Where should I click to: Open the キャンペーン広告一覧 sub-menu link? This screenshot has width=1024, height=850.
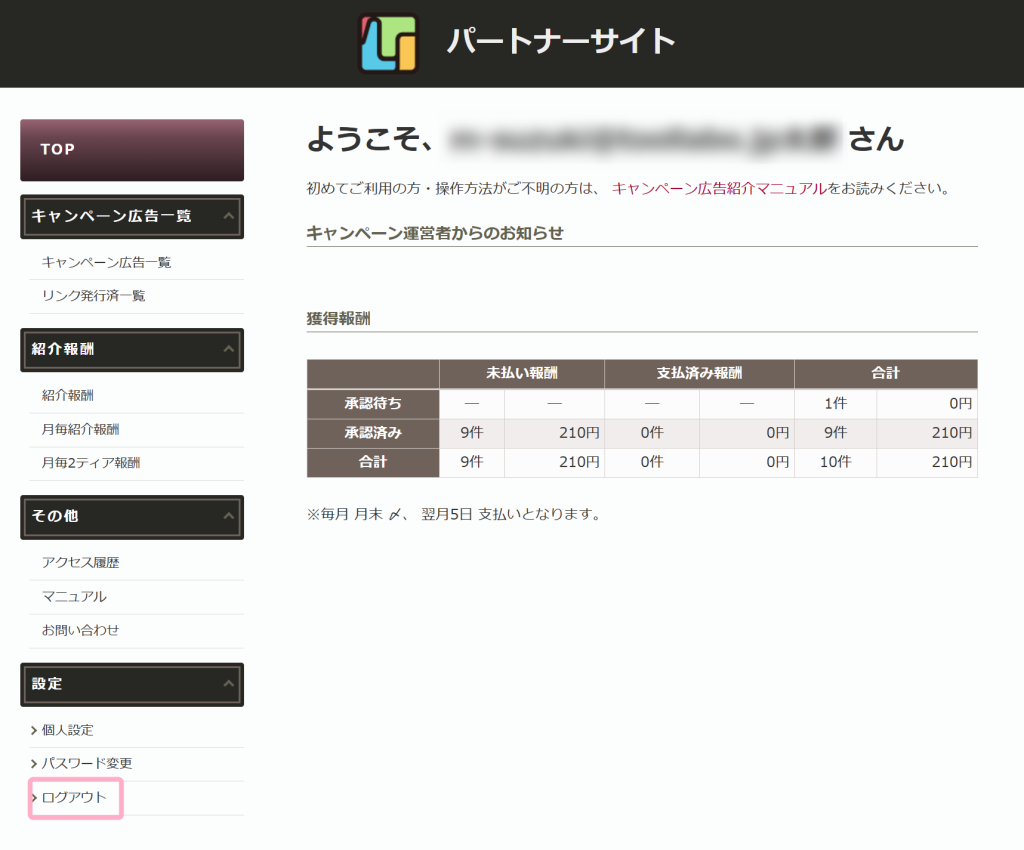point(106,262)
